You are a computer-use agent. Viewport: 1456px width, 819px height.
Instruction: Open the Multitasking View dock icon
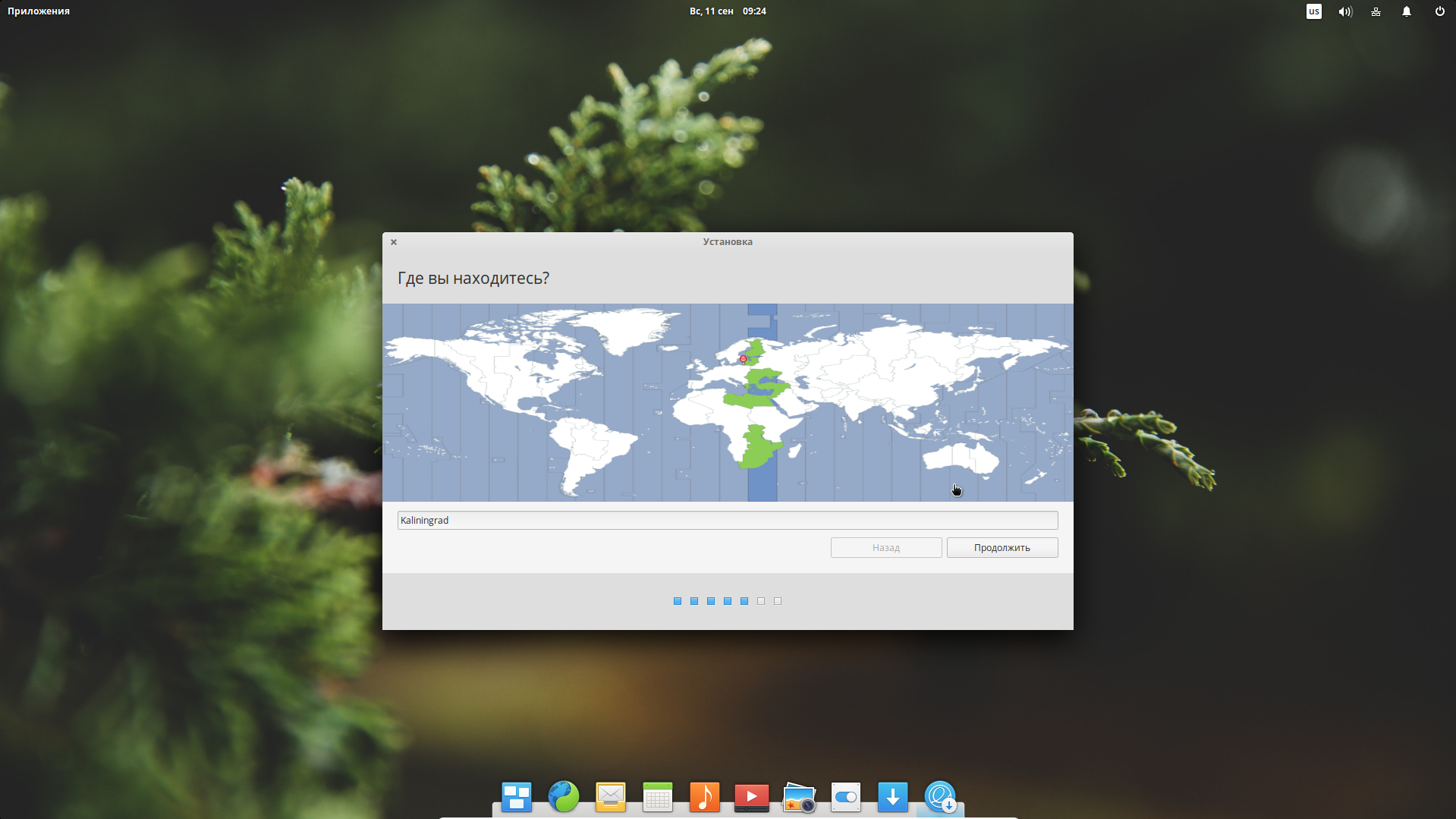point(516,797)
